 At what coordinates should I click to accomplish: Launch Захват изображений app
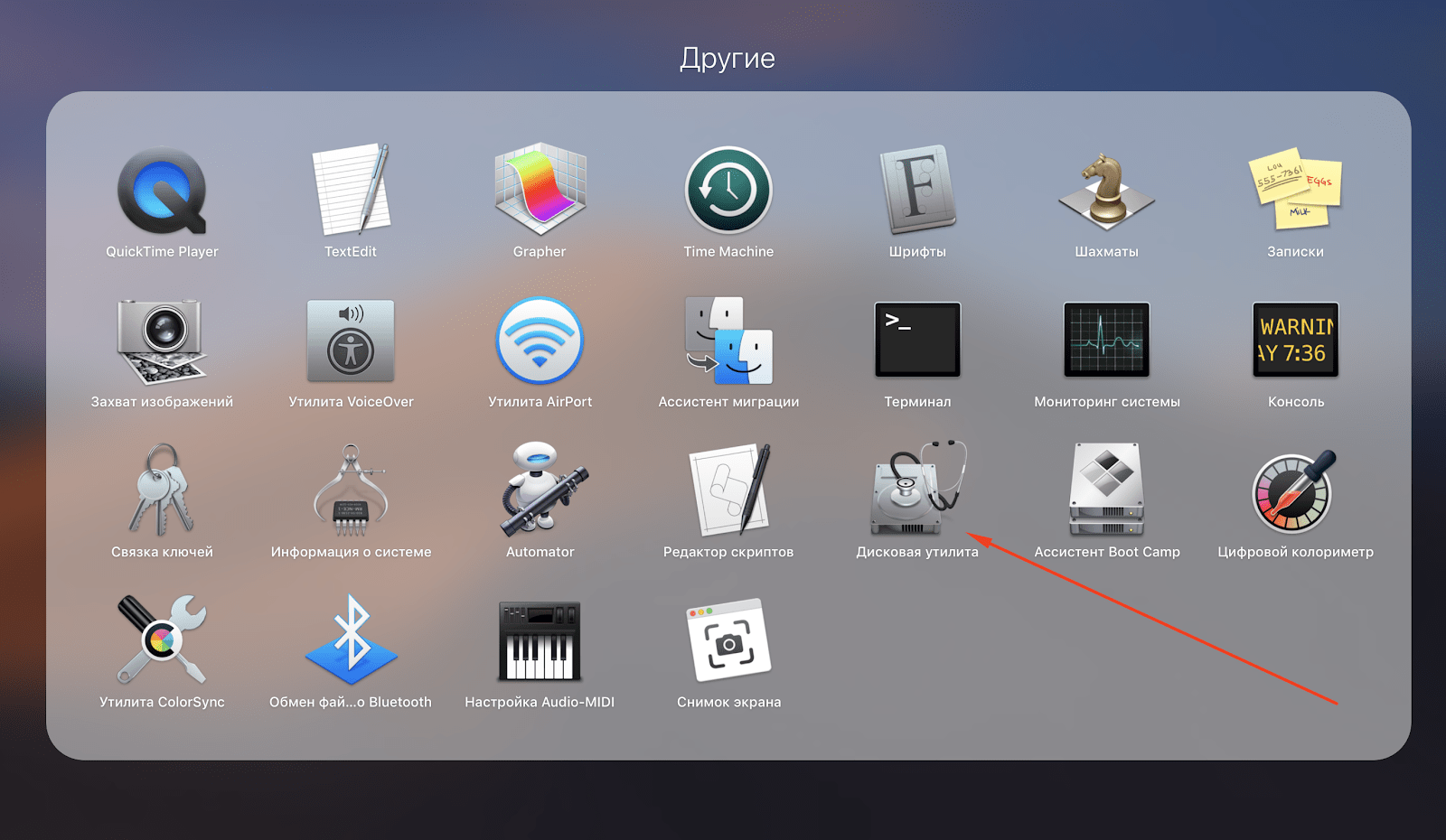pos(162,341)
